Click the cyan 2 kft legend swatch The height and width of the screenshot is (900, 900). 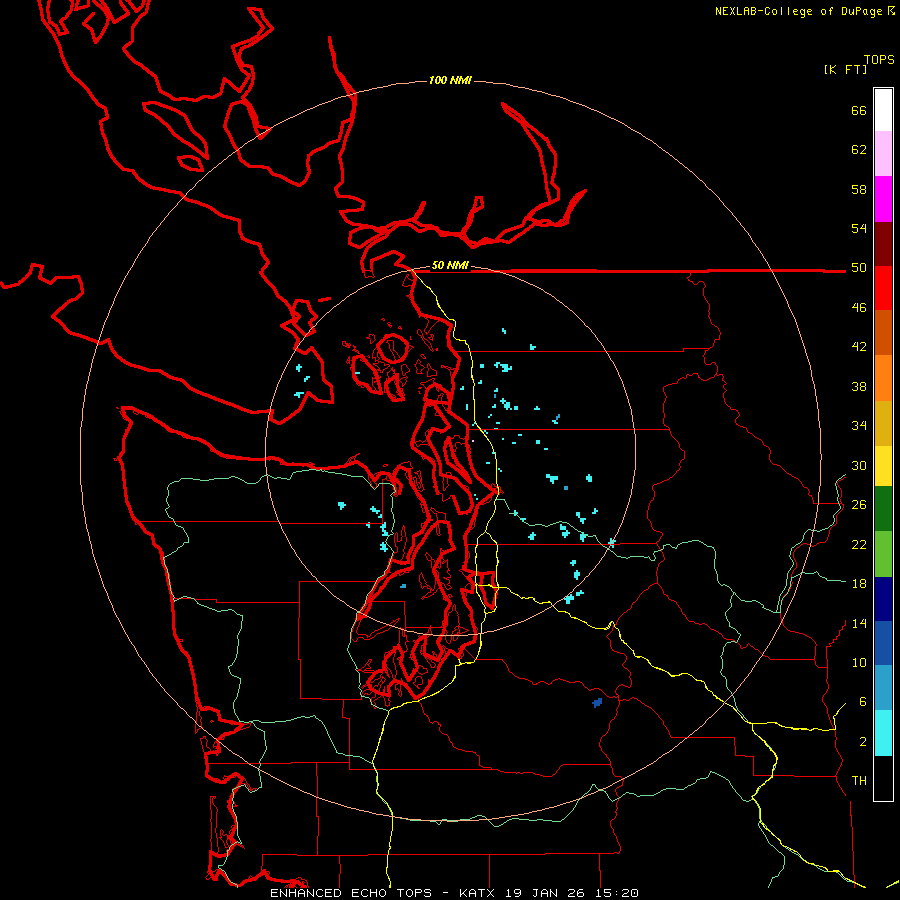coord(883,733)
